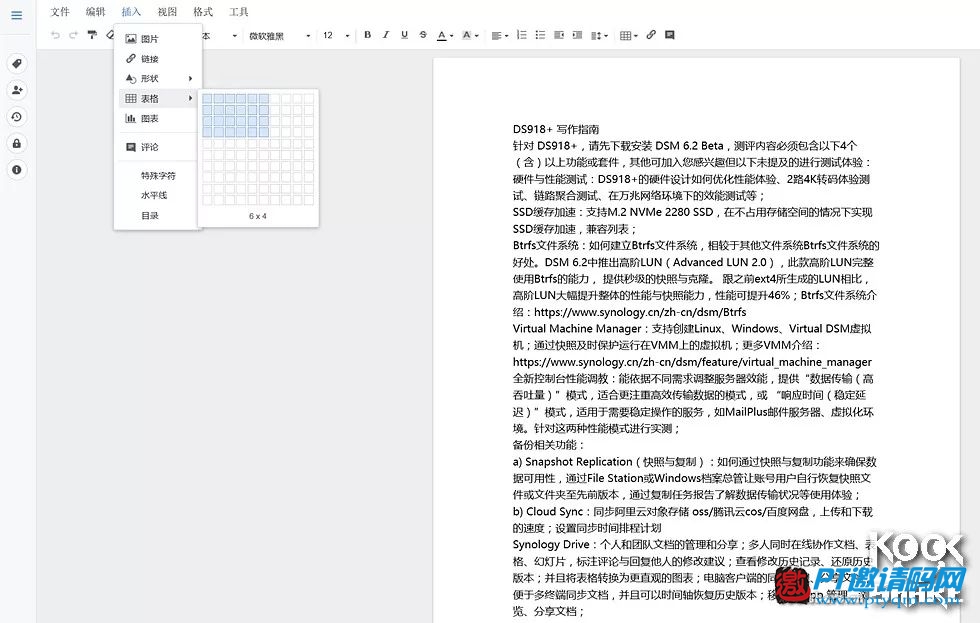
Task: Open the 微软雅黑 font family dropdown
Action: point(279,36)
